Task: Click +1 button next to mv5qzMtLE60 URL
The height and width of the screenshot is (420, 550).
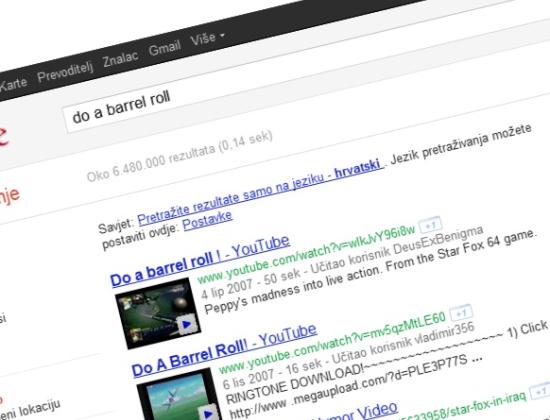Action: [461, 312]
